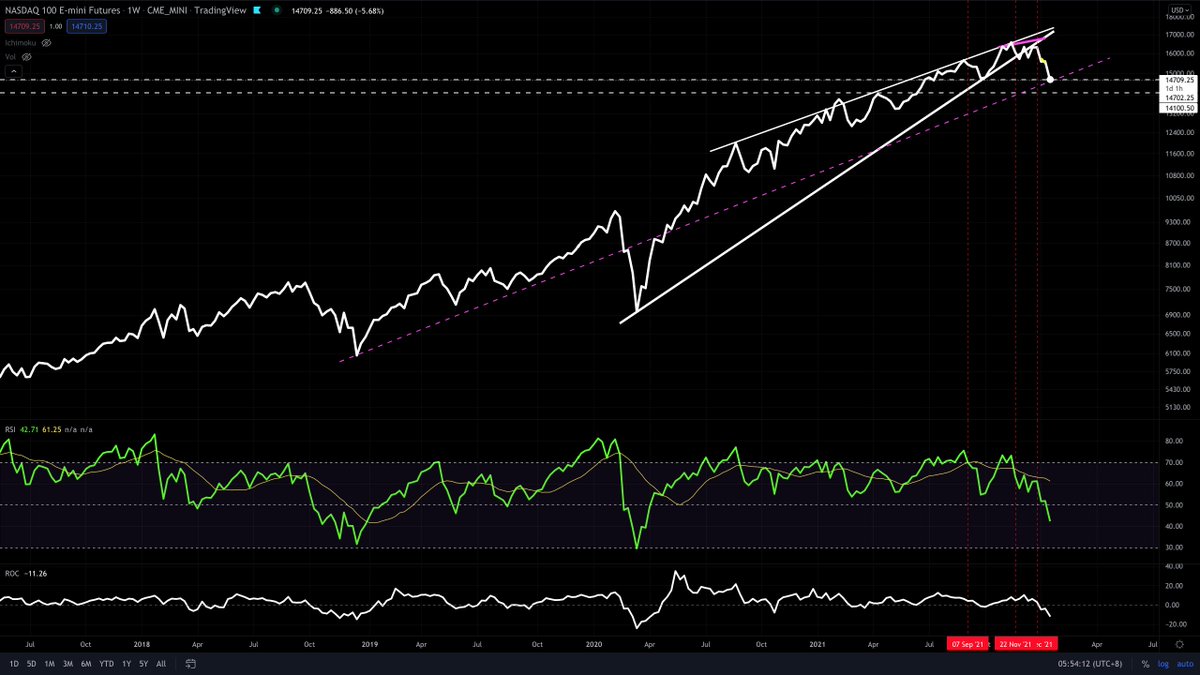Image resolution: width=1200 pixels, height=675 pixels.
Task: Click the 30.00 level on RSI scale
Action: pyautogui.click(x=1172, y=547)
